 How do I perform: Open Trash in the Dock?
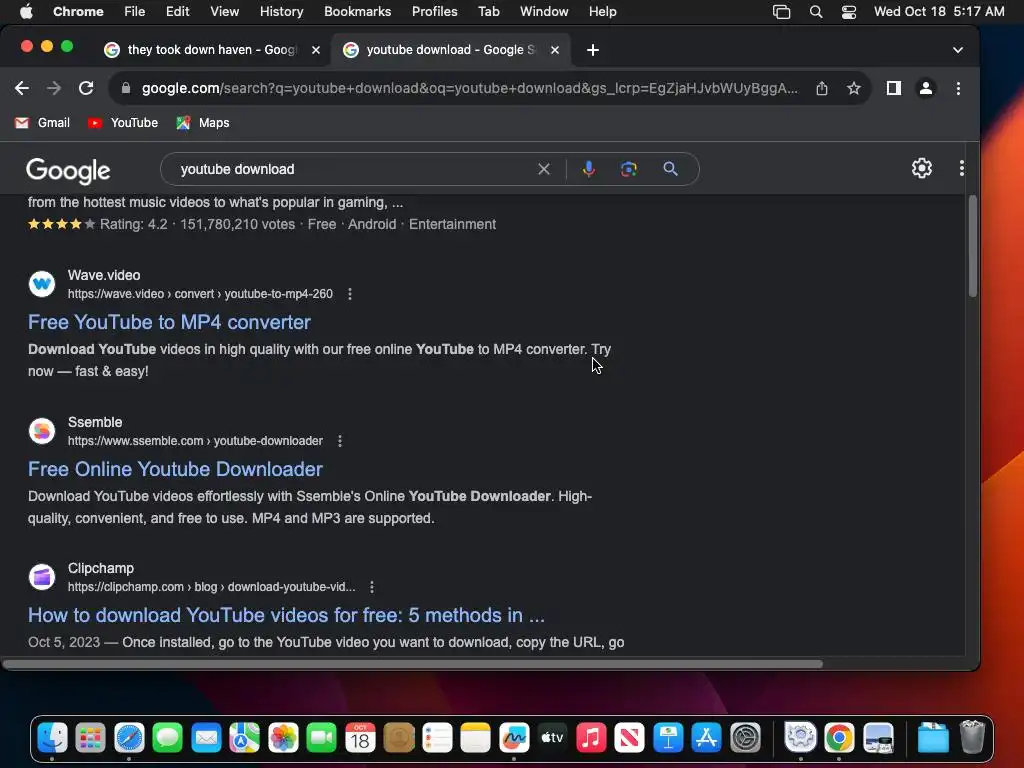click(x=972, y=739)
